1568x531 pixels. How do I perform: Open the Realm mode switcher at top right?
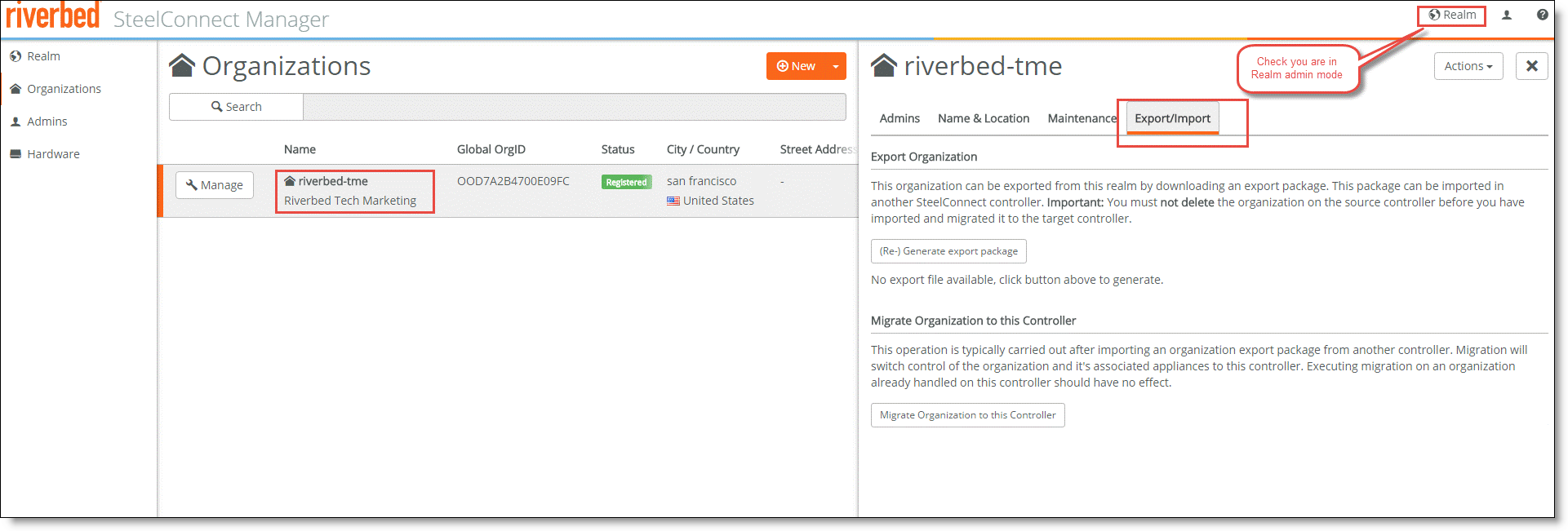1452,15
